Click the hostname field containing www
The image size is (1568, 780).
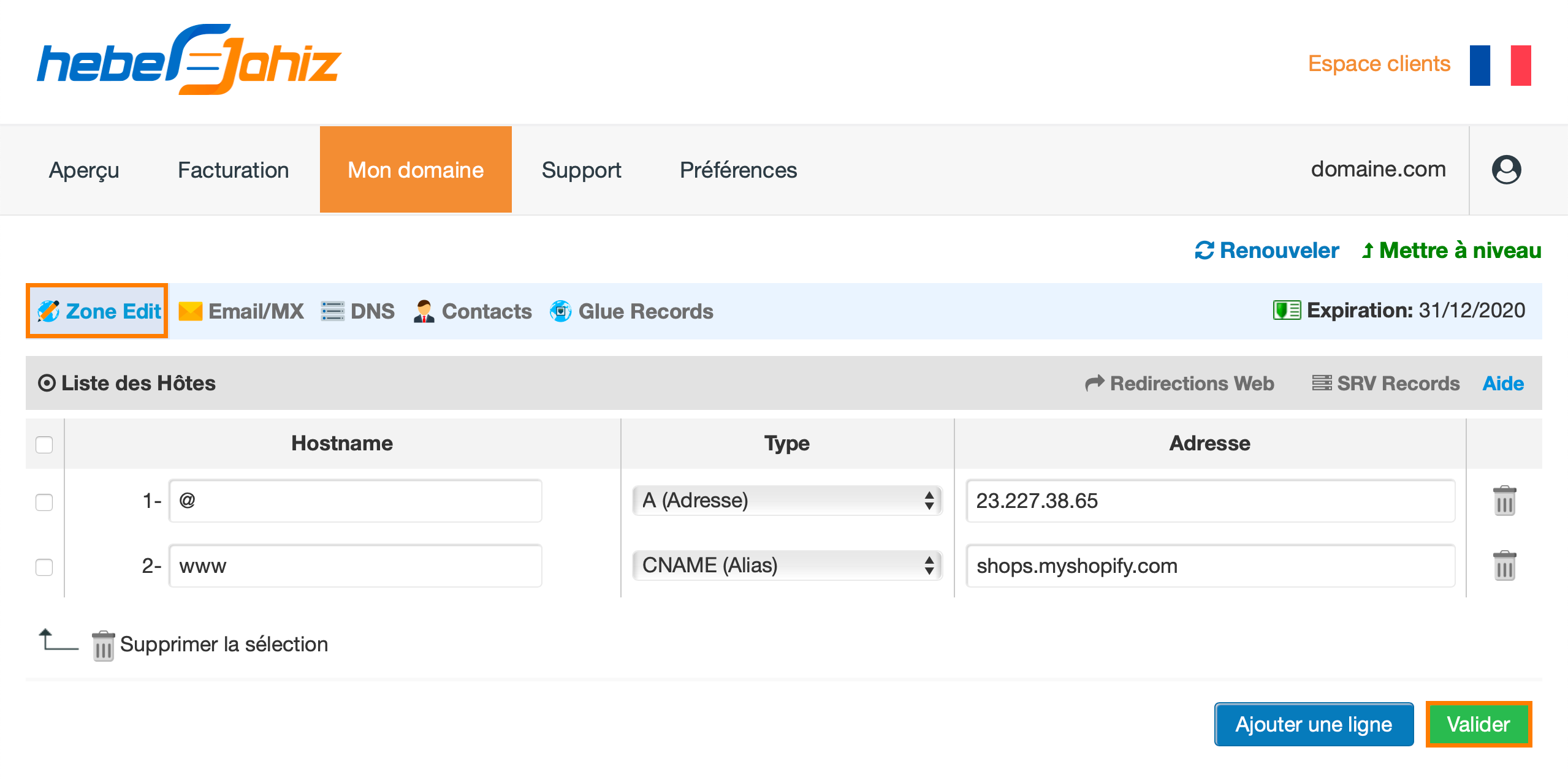pyautogui.click(x=356, y=566)
